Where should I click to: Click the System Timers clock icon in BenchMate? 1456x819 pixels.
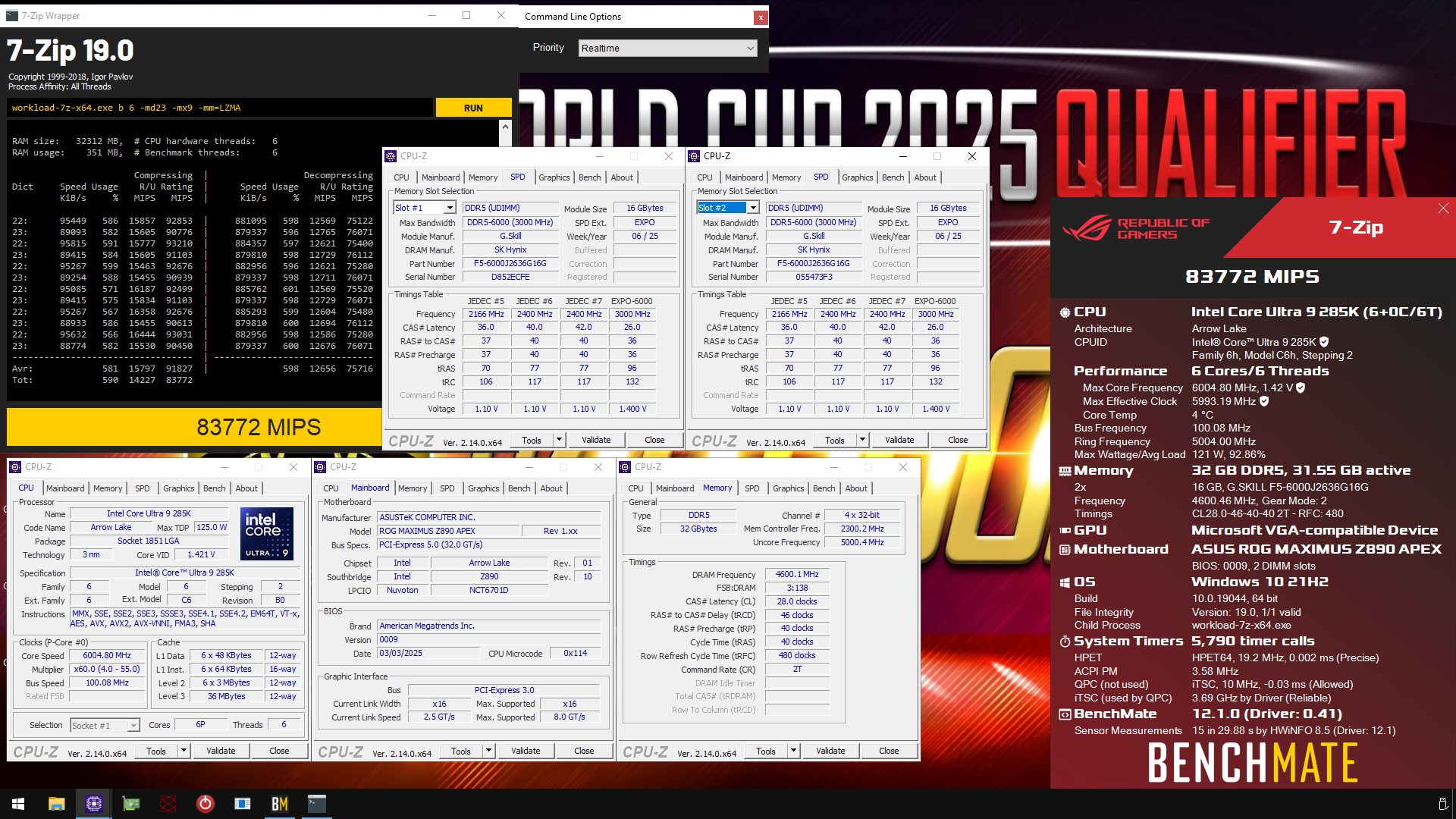pyautogui.click(x=1065, y=642)
